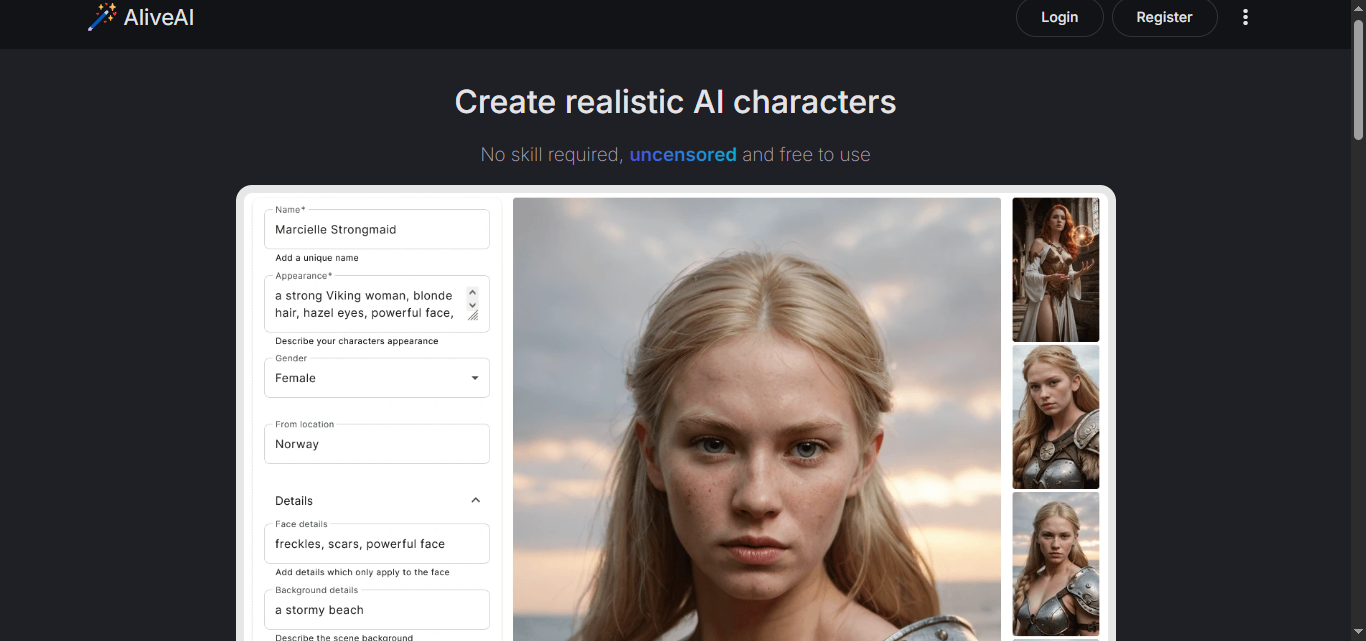Click the large Viking woman portrait image

point(757,419)
